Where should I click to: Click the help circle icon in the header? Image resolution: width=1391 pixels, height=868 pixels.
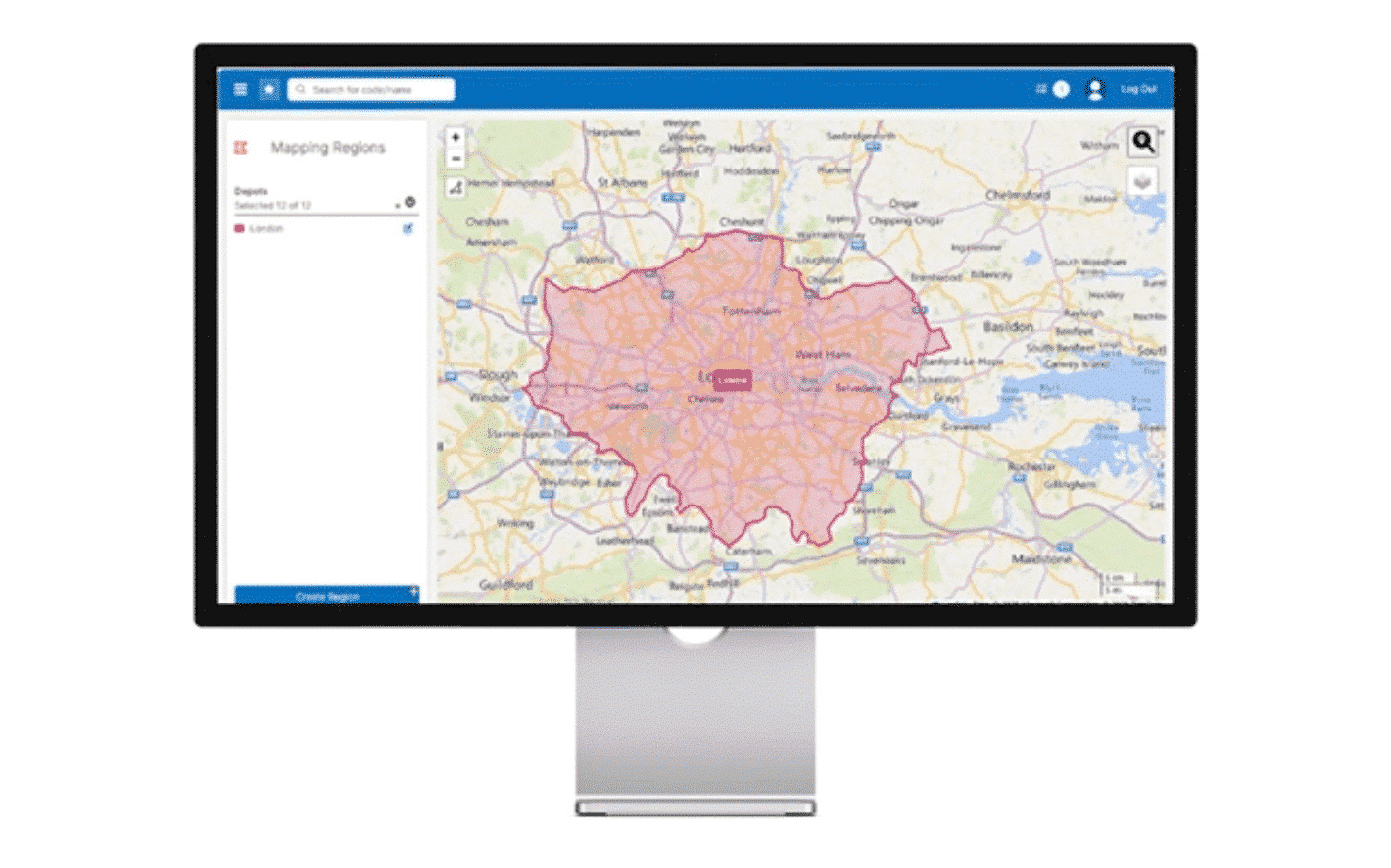pyautogui.click(x=1061, y=89)
